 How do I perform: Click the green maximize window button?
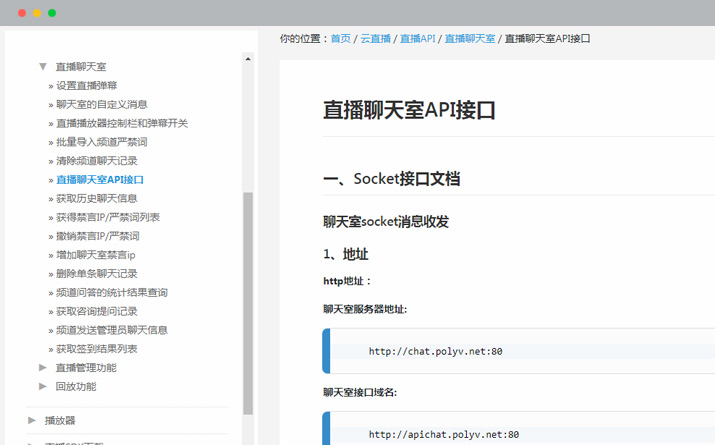[x=52, y=13]
